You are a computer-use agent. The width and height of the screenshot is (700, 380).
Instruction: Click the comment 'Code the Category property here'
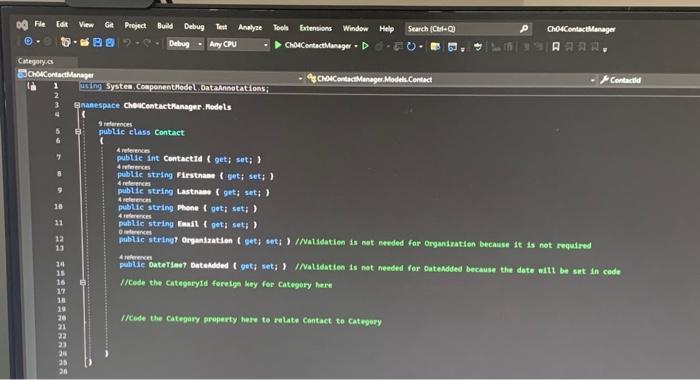[251, 320]
